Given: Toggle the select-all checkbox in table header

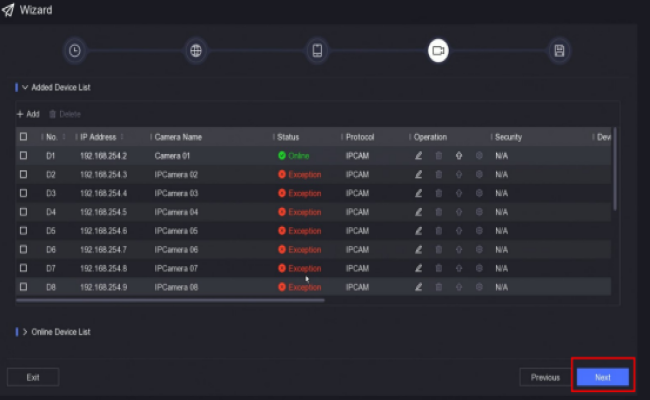Looking at the screenshot, I should pos(23,136).
